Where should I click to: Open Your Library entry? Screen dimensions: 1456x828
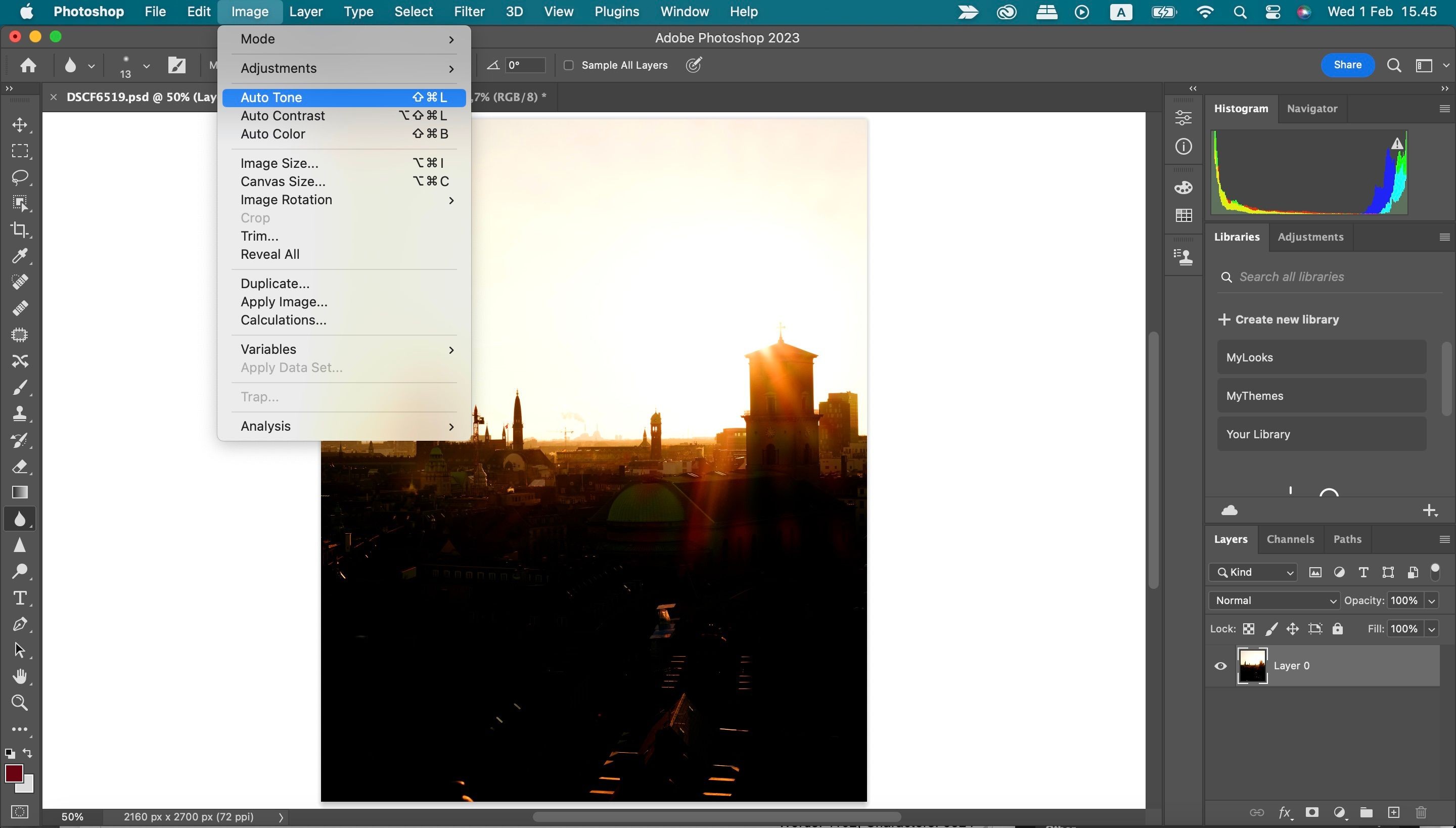click(1321, 435)
